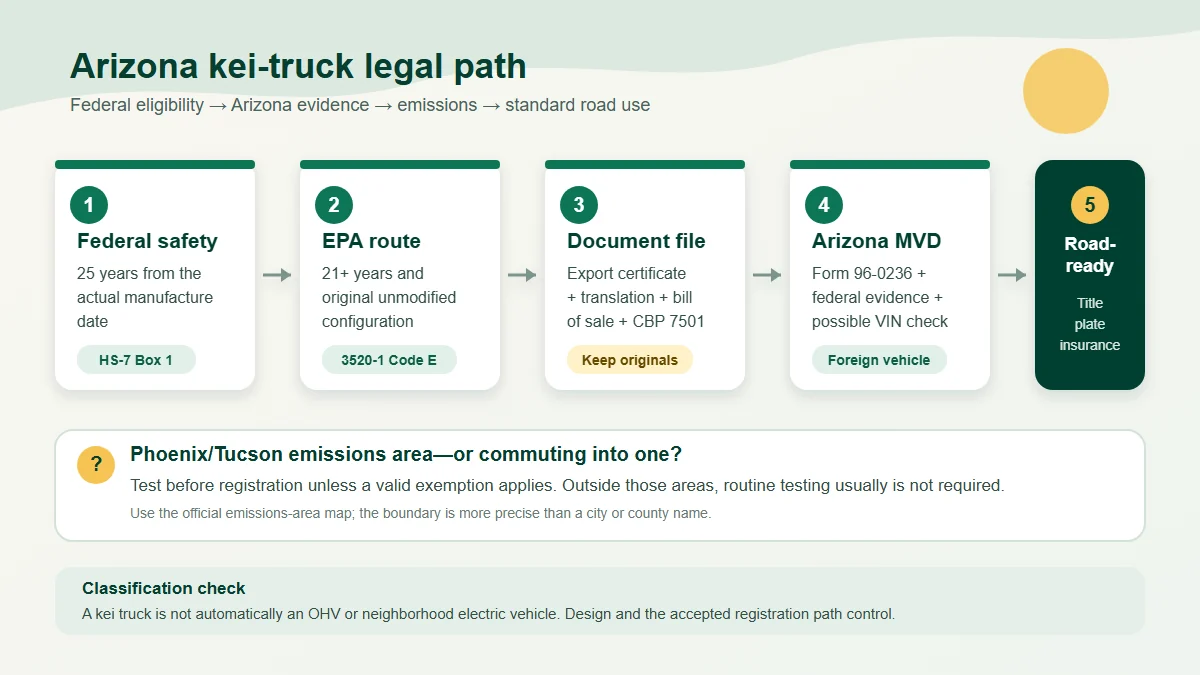Click the Test before registration sentence
1200x675 pixels.
567,486
